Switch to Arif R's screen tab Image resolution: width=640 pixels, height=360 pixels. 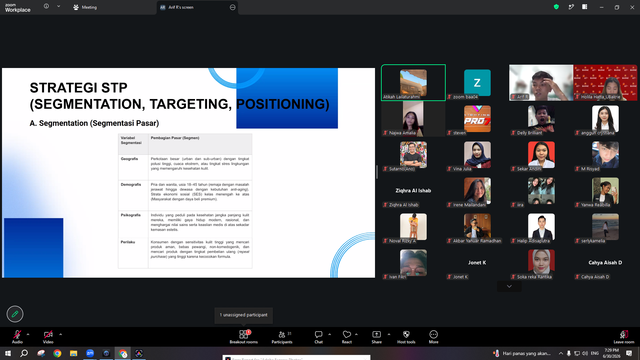click(x=197, y=7)
